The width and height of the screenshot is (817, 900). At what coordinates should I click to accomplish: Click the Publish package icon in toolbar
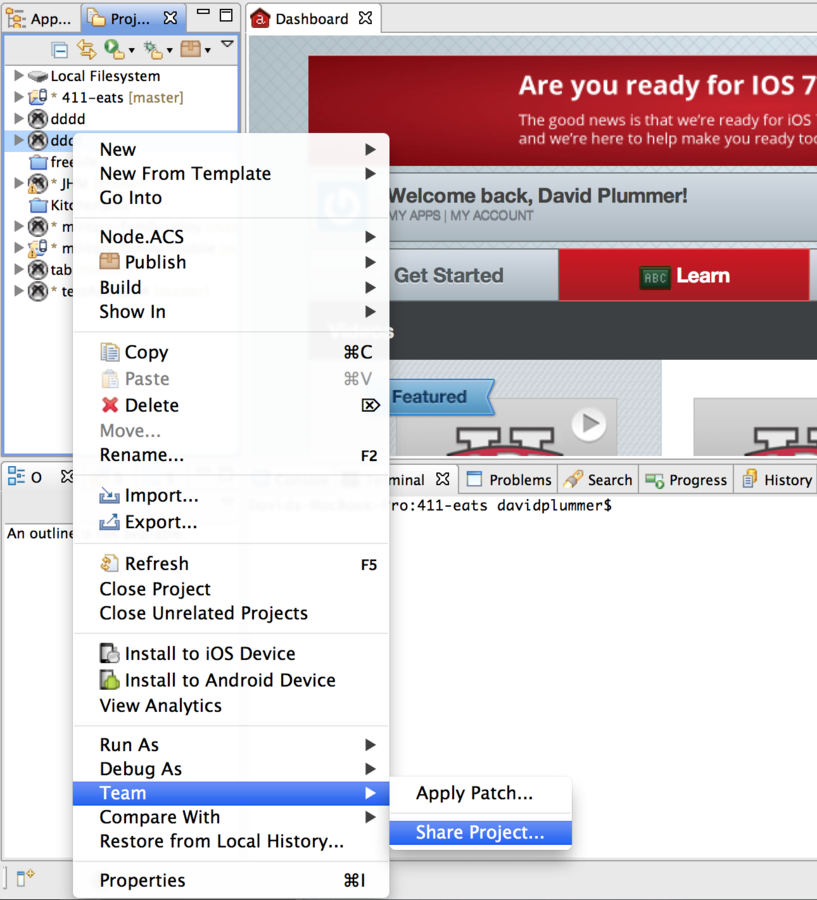coord(191,49)
